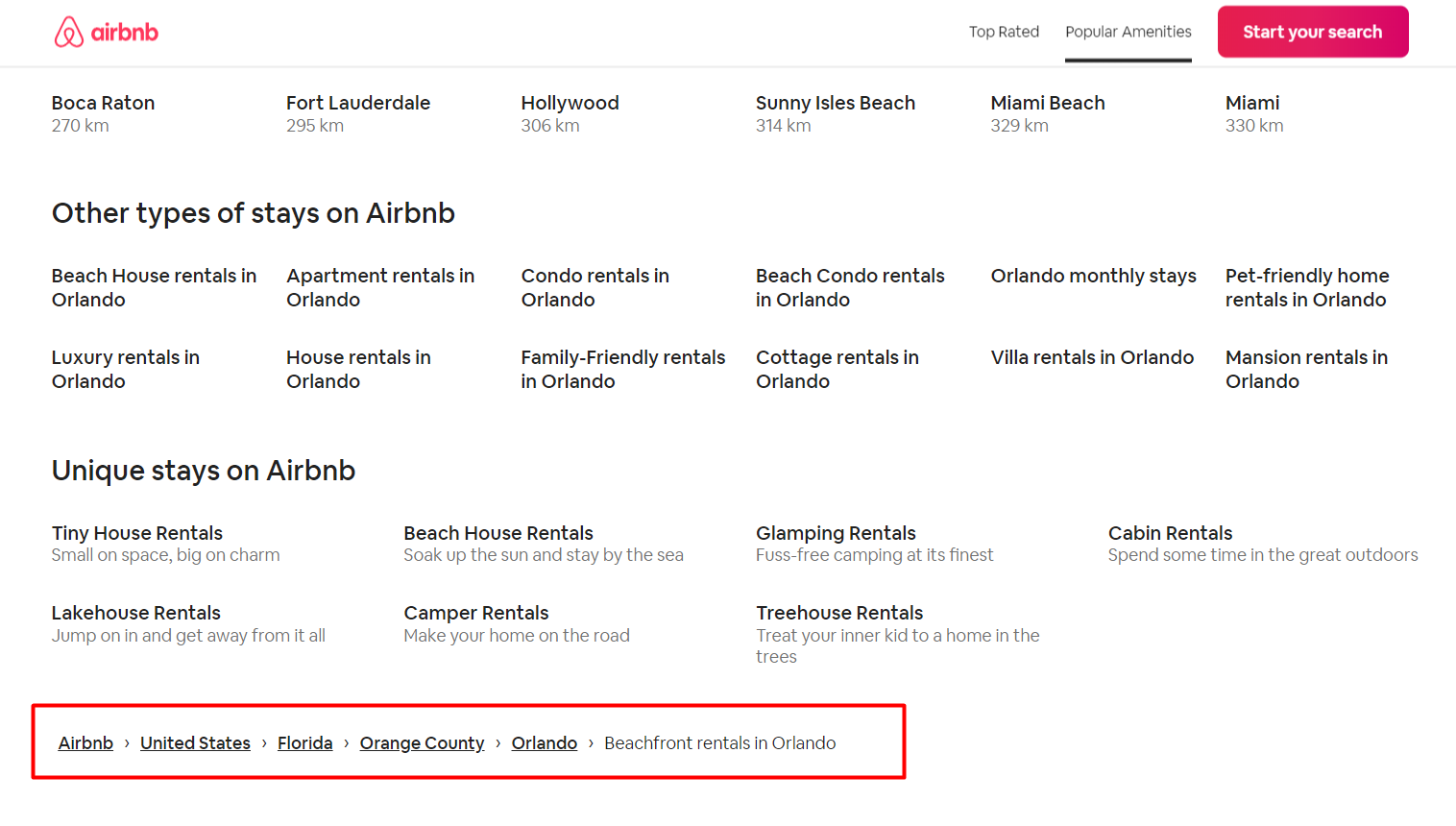Click United States in the breadcrumb
The image size is (1456, 826).
point(195,742)
